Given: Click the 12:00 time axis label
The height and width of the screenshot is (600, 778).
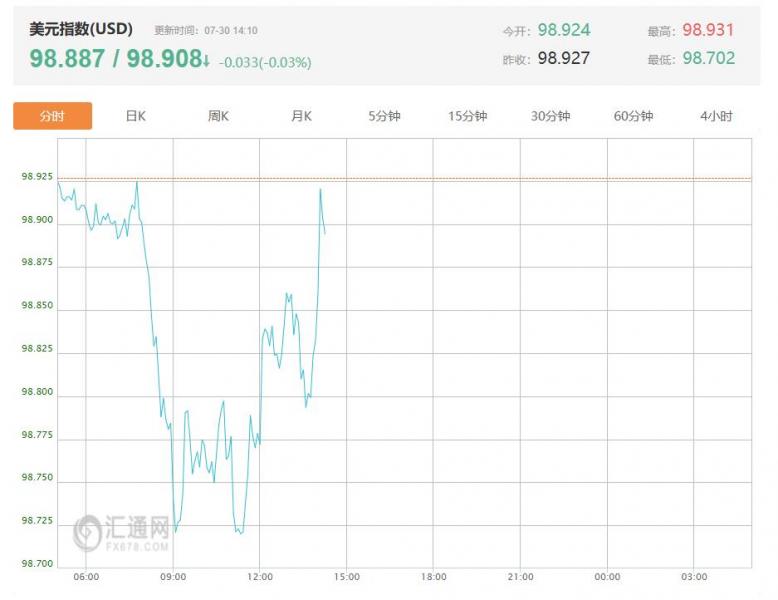Looking at the screenshot, I should (260, 577).
